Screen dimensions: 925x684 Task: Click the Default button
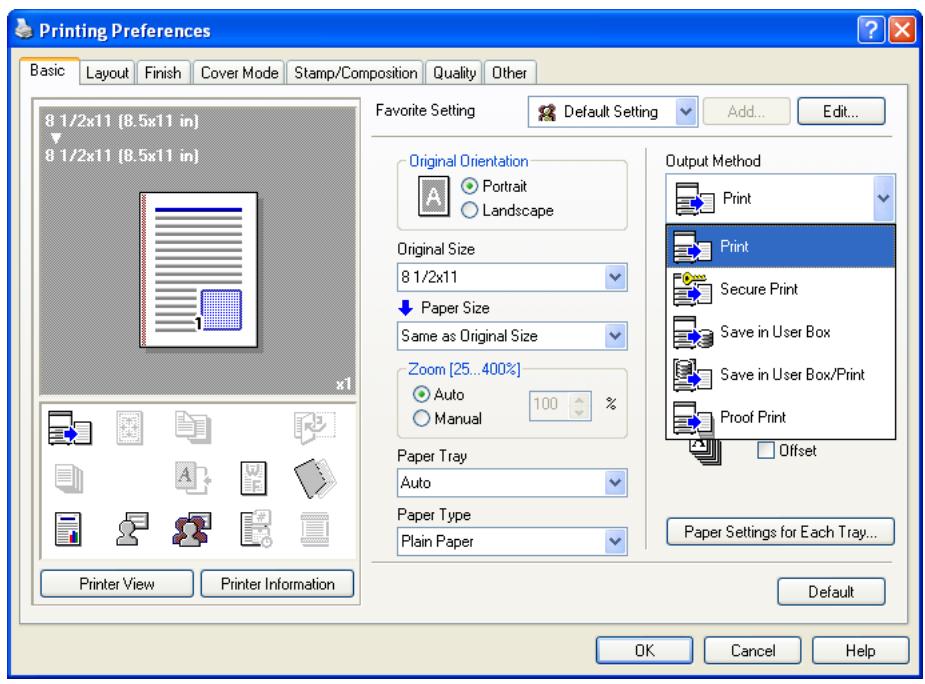point(831,591)
